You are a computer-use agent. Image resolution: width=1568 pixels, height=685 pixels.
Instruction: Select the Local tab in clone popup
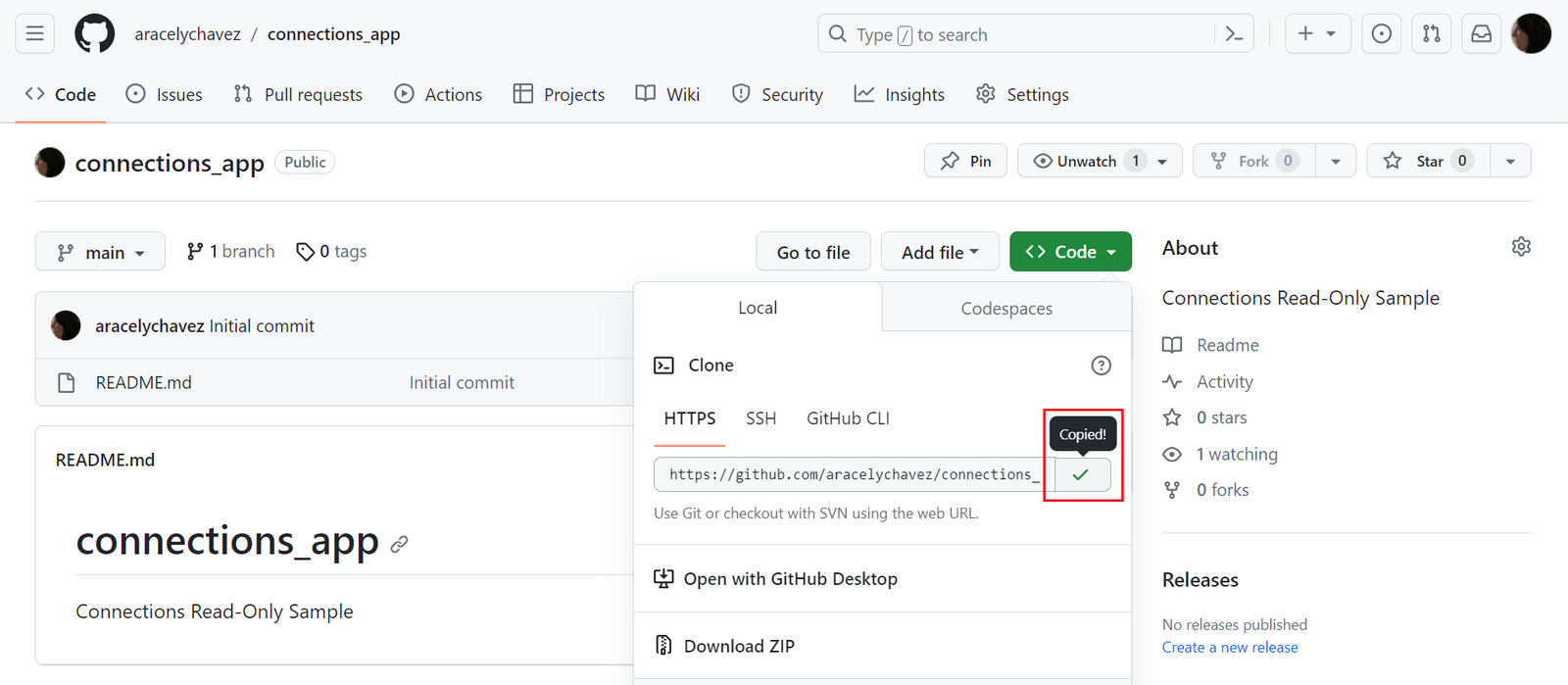(758, 308)
